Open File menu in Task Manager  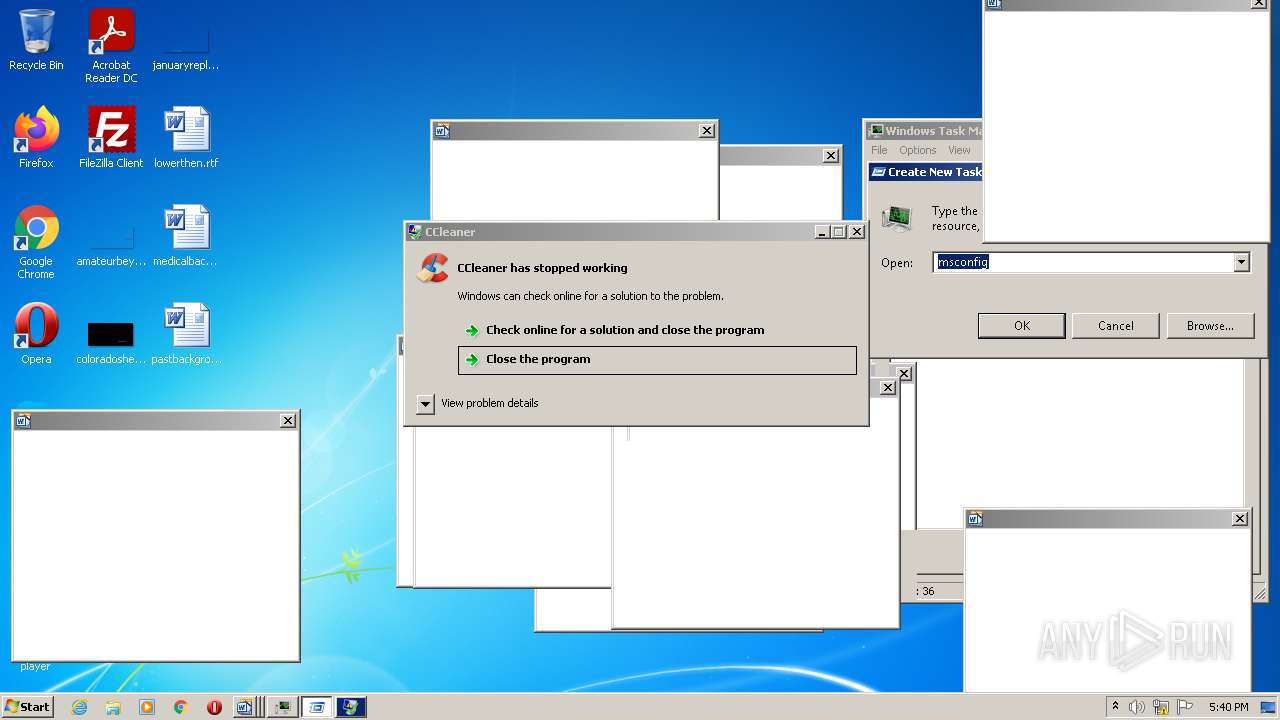point(879,150)
